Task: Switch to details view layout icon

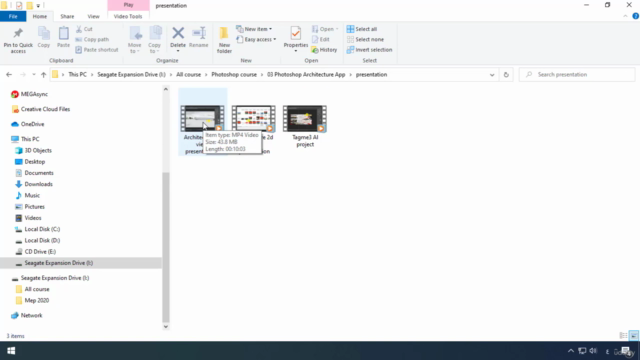Action: [x=623, y=336]
